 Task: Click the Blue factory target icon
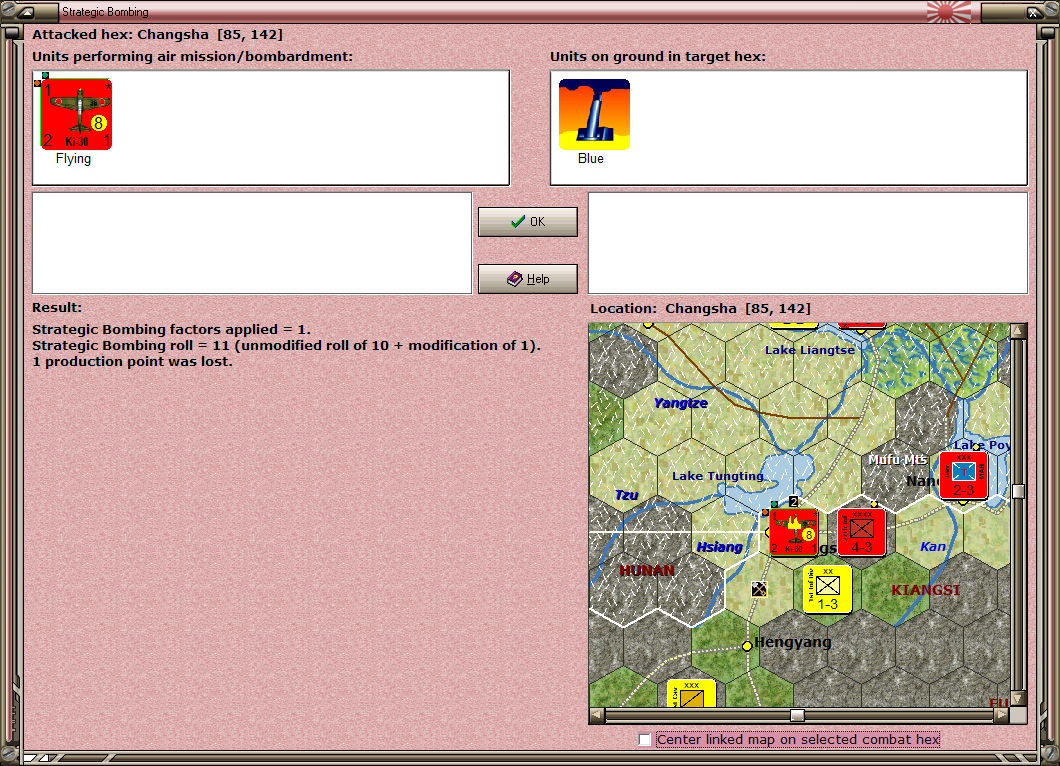point(594,114)
